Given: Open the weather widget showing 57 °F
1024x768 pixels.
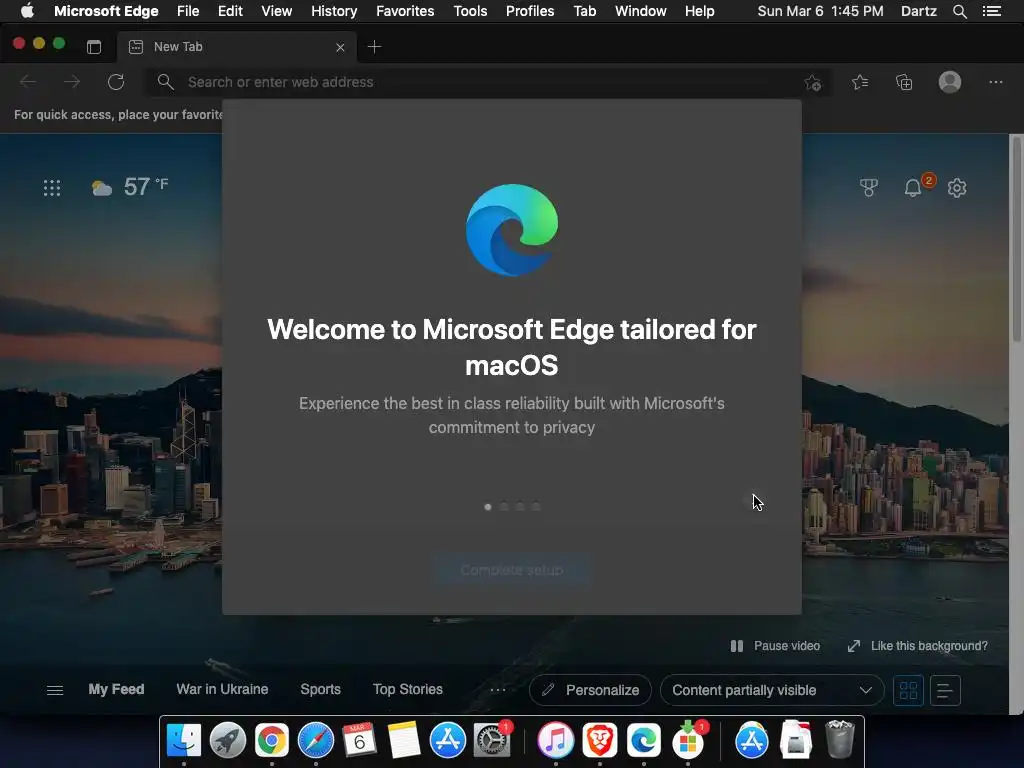Looking at the screenshot, I should click(130, 187).
